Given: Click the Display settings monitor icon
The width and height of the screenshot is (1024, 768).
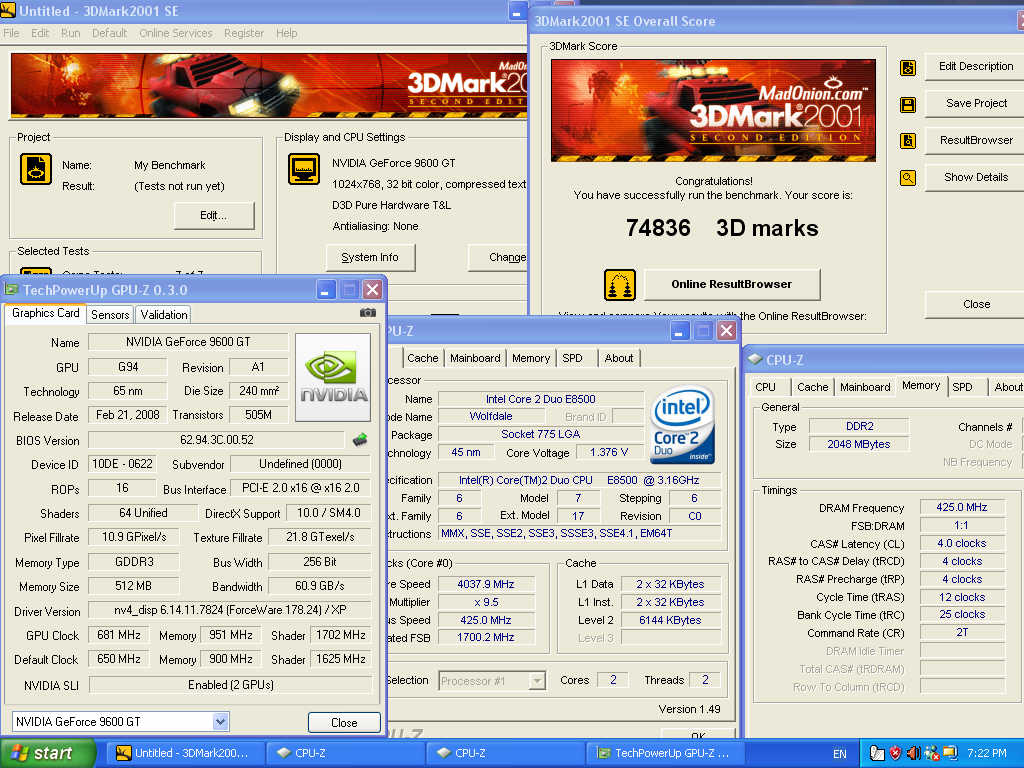Looking at the screenshot, I should [x=304, y=169].
